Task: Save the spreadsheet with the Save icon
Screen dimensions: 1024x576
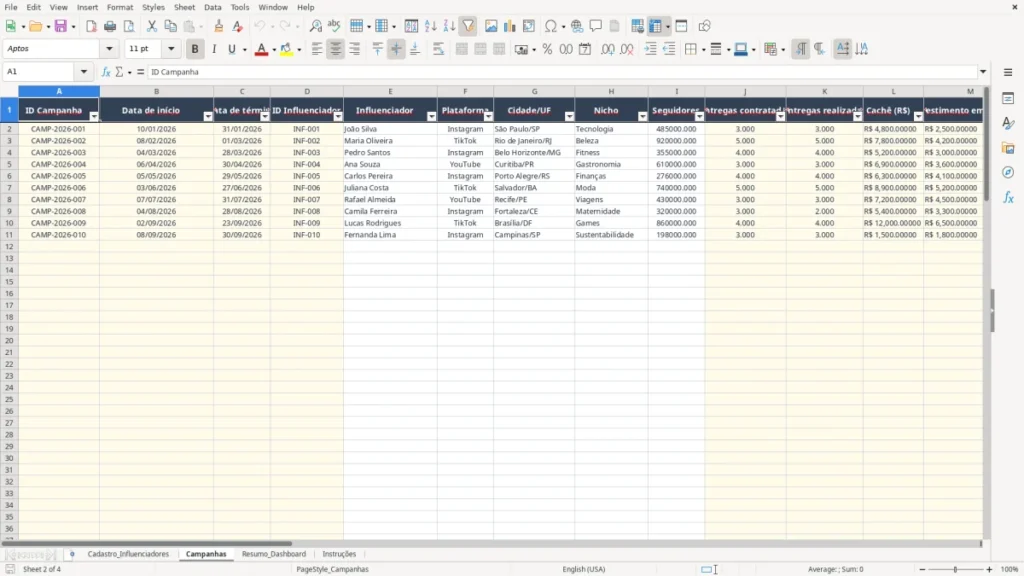Action: coord(61,26)
